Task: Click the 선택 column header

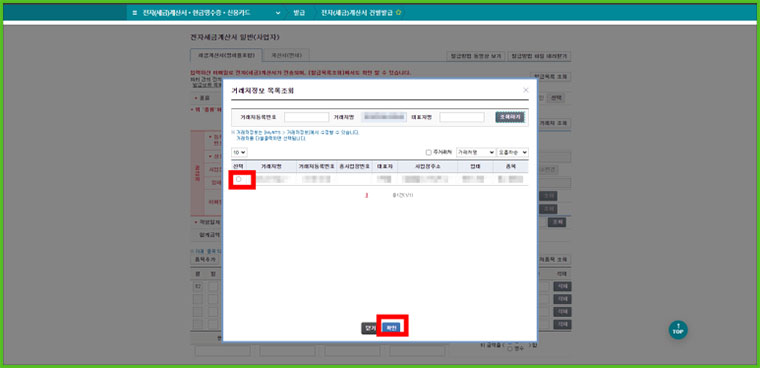Action: click(238, 166)
